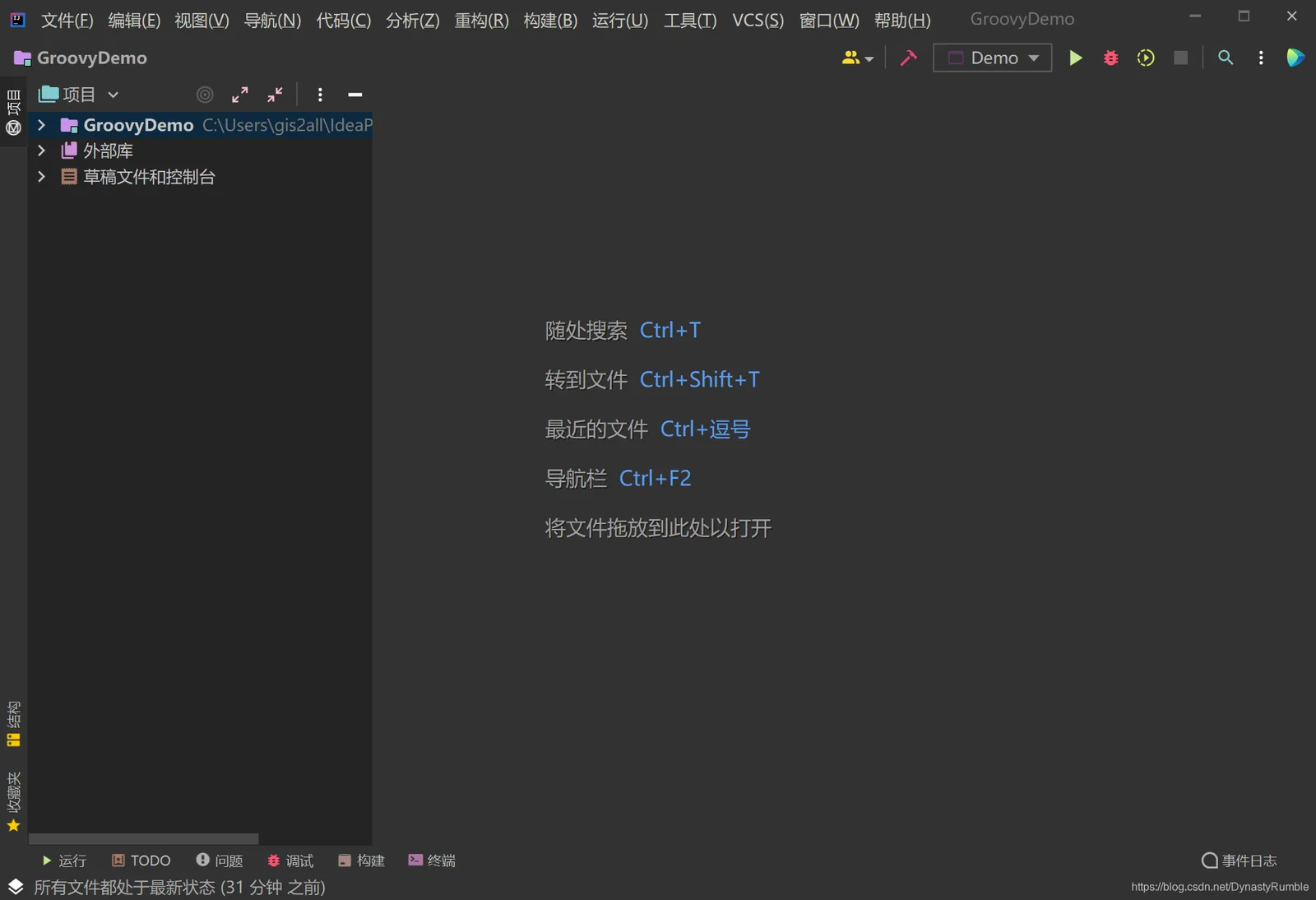Open the 帮助(H) menu

click(x=902, y=20)
